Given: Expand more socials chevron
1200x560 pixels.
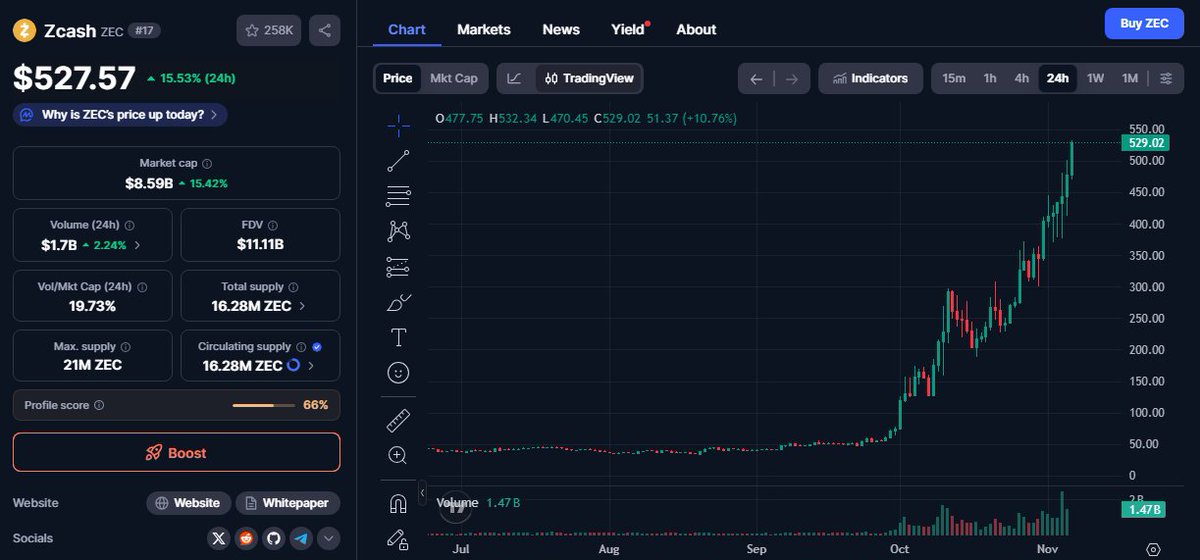Looking at the screenshot, I should 328,539.
